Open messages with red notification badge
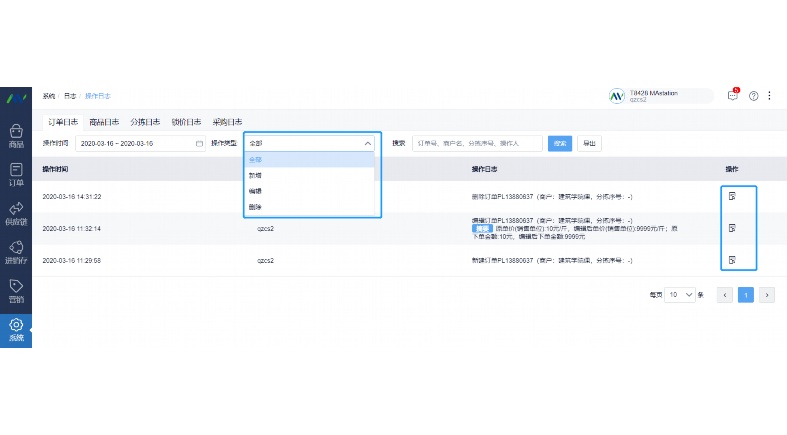Screen dimensions: 787x435 click(733, 95)
